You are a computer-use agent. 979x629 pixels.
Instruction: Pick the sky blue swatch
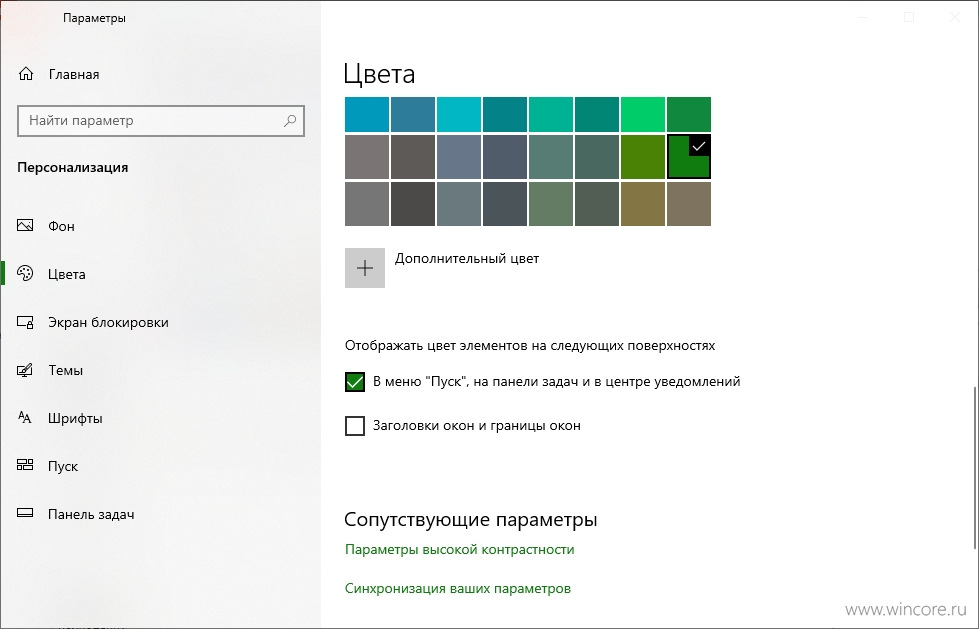[x=367, y=114]
